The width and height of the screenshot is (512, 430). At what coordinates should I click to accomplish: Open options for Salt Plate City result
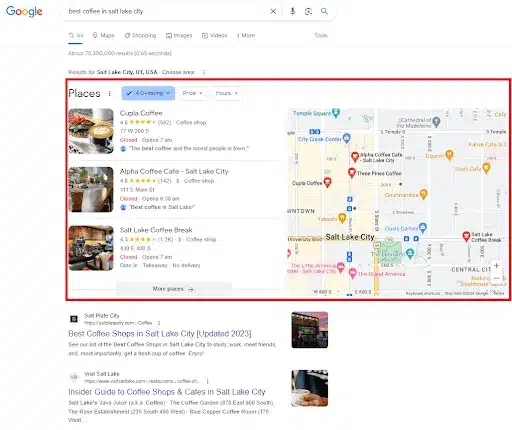click(159, 323)
